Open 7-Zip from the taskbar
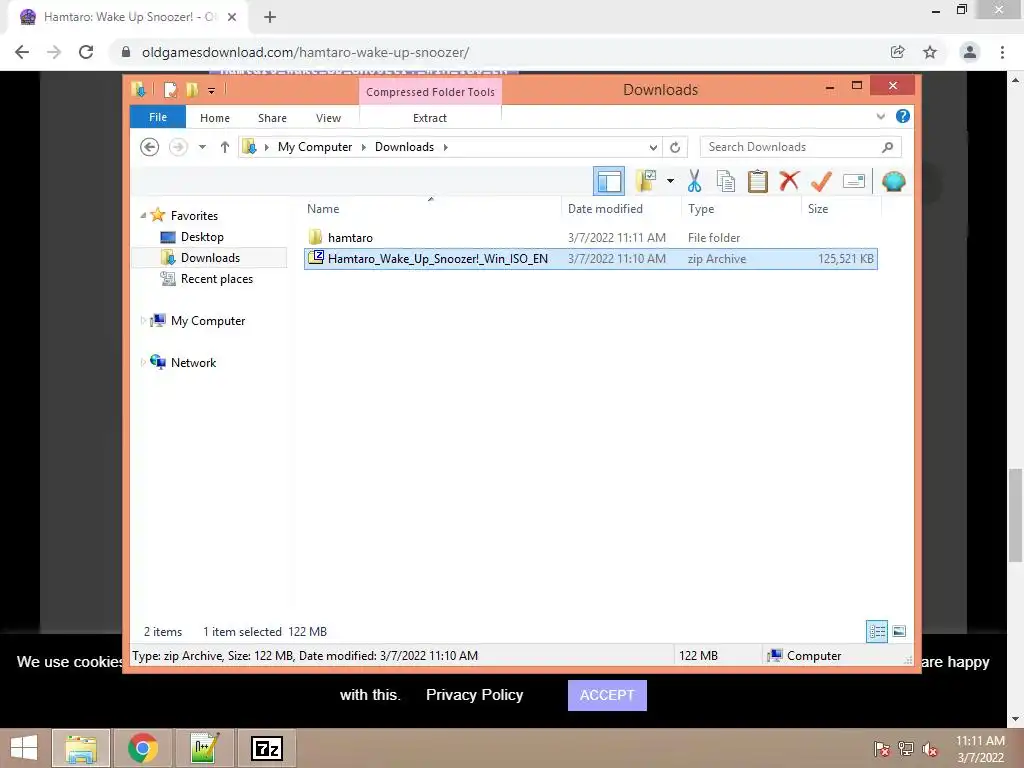The image size is (1024, 768). pos(266,748)
